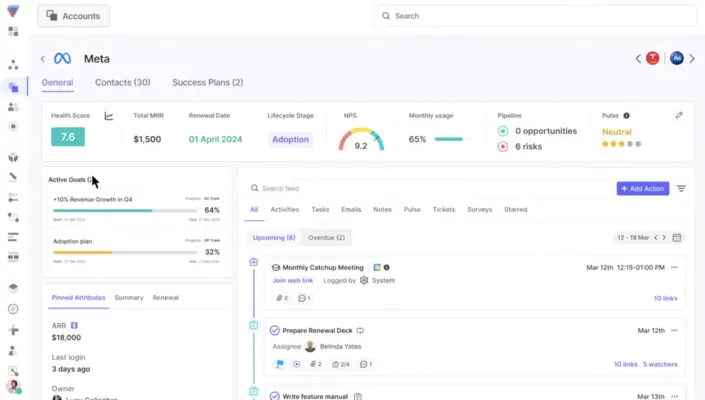Click the Adoption plan progress bar

(x=125, y=252)
